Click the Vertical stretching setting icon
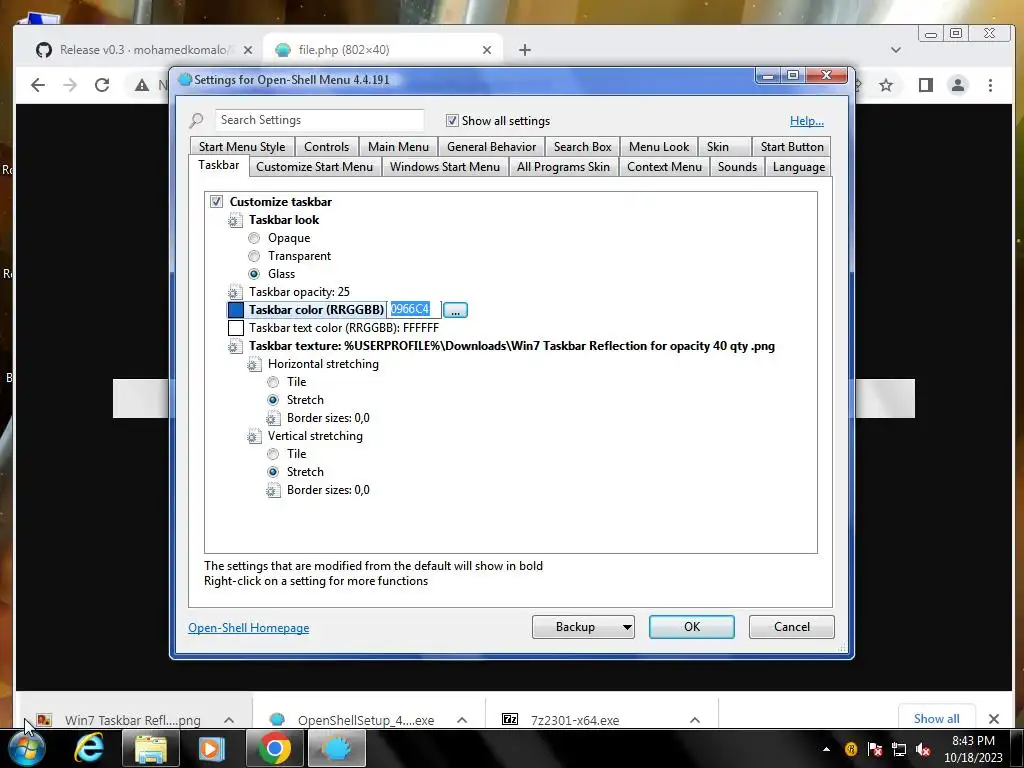This screenshot has width=1024, height=768. [254, 436]
